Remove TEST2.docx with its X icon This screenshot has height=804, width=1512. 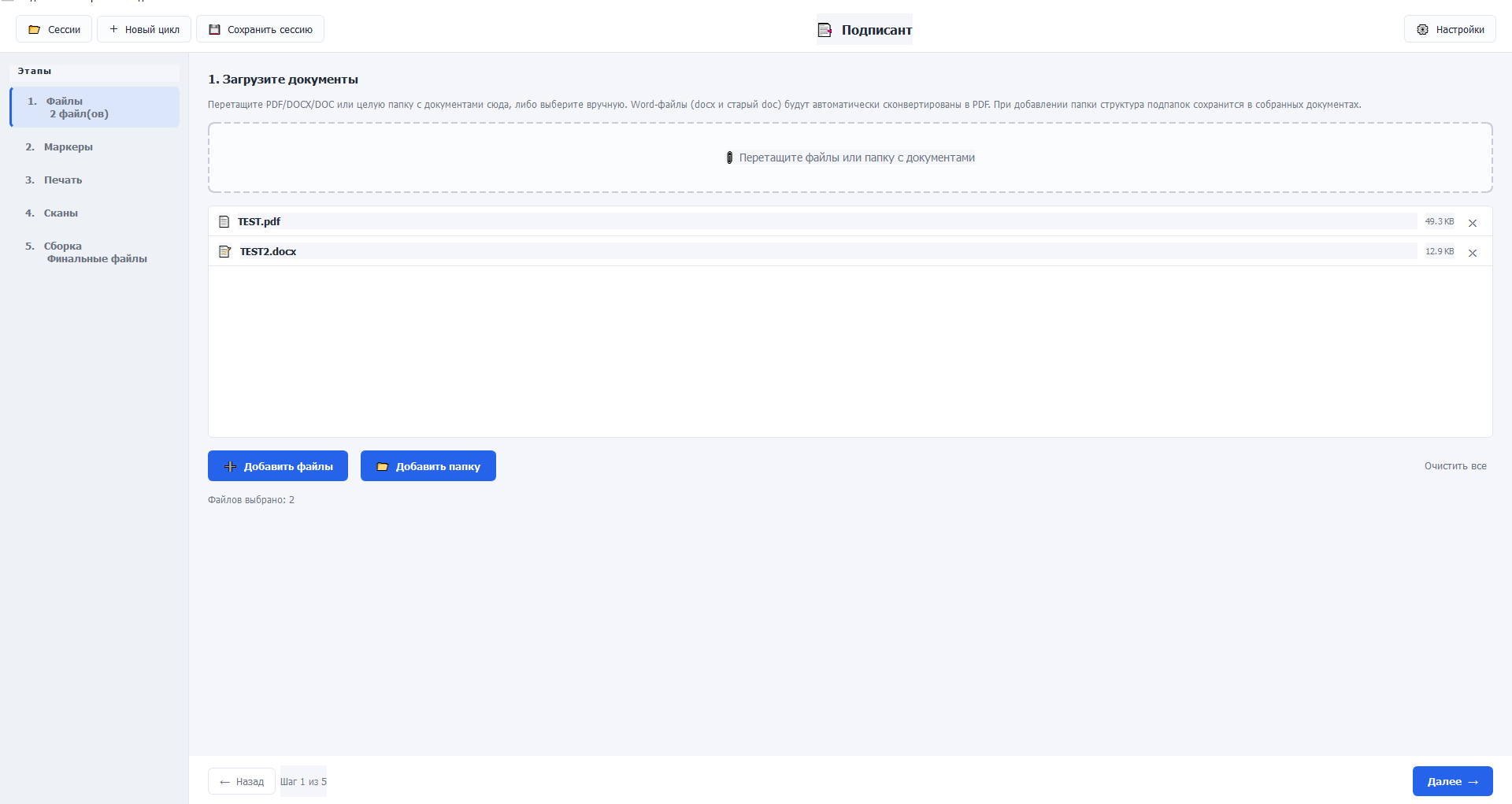click(1473, 253)
